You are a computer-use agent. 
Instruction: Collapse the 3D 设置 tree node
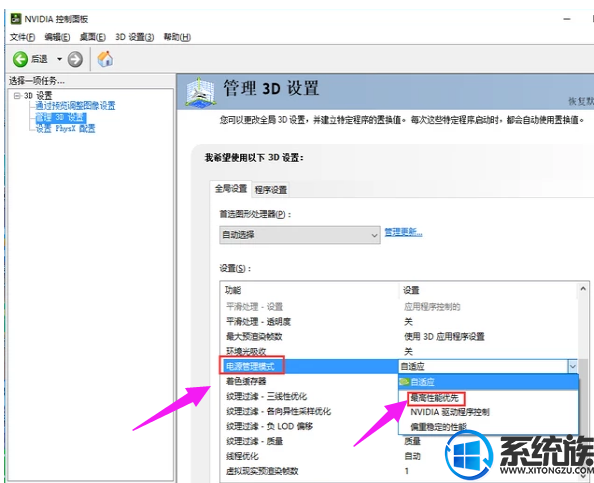point(17,95)
